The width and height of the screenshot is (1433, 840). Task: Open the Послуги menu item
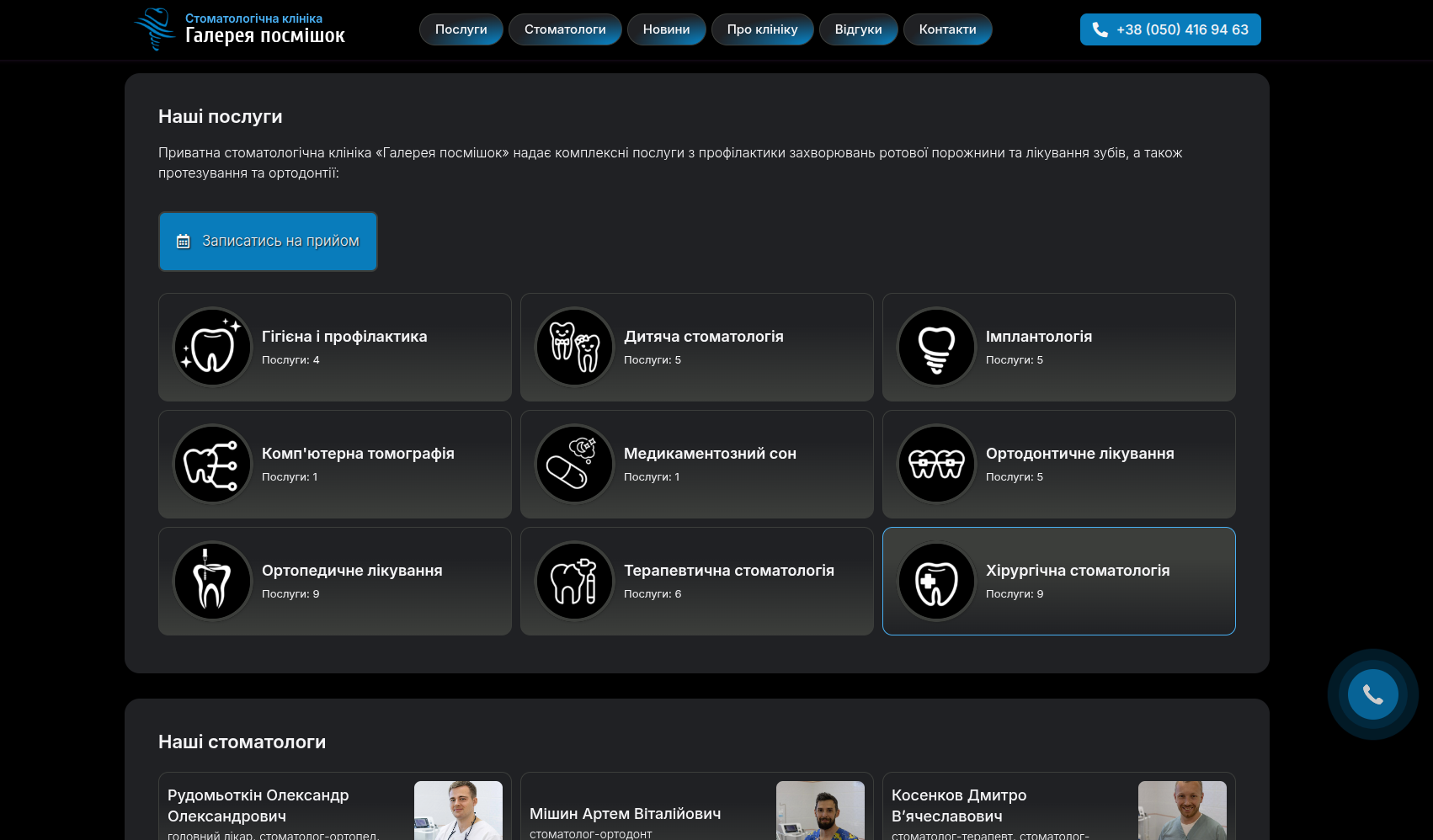coord(461,29)
